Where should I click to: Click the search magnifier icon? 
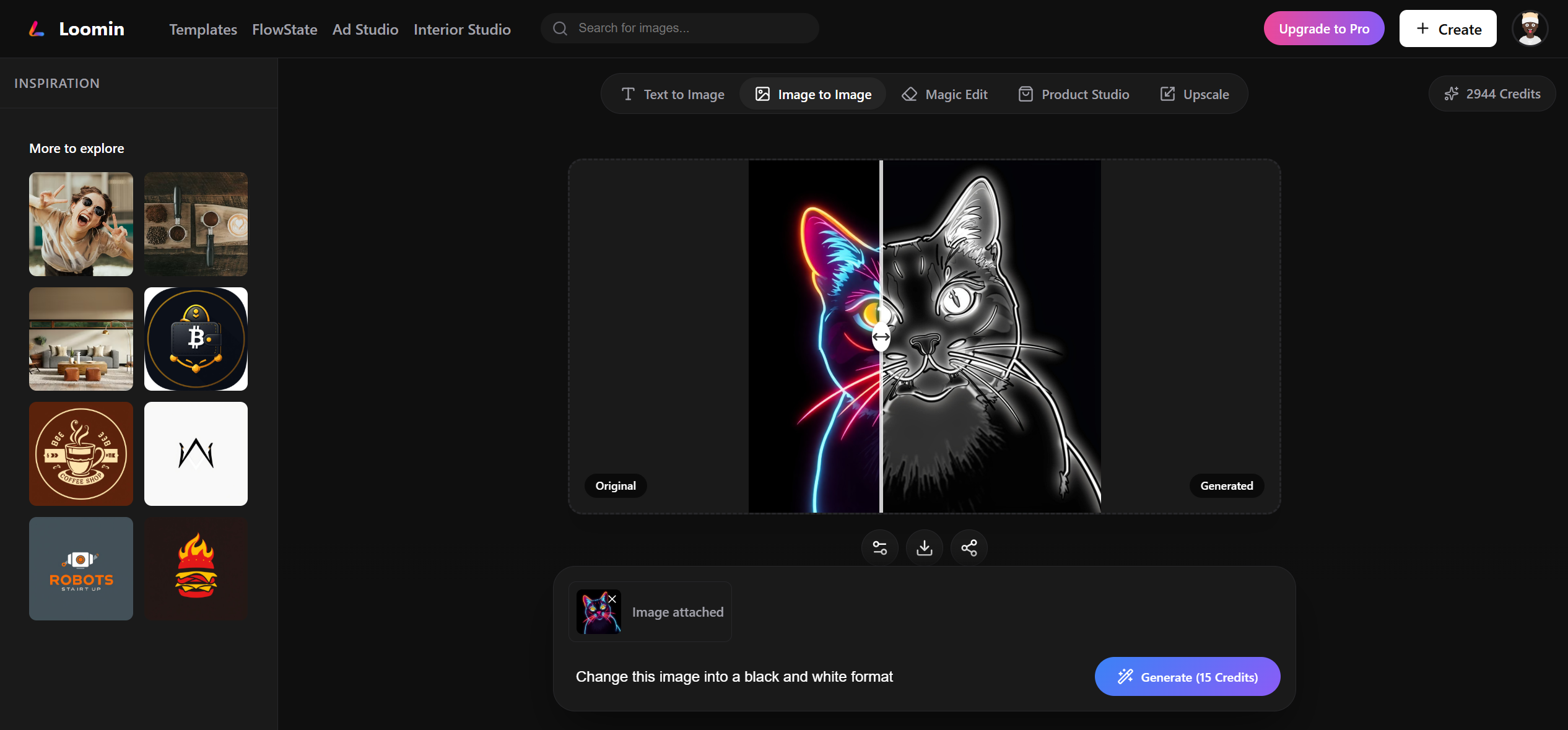click(x=559, y=28)
